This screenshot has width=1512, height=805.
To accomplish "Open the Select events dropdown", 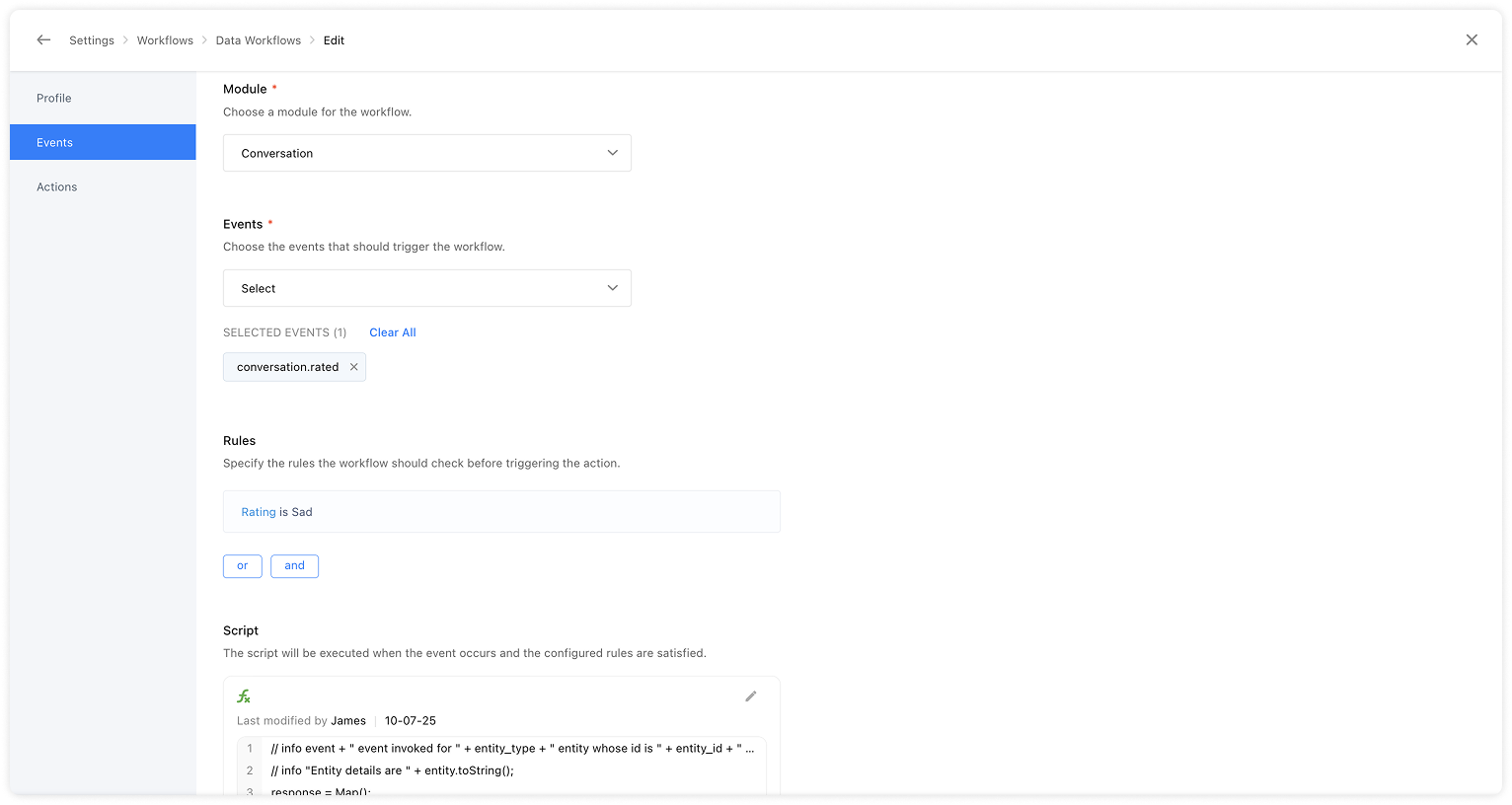I will tap(426, 287).
